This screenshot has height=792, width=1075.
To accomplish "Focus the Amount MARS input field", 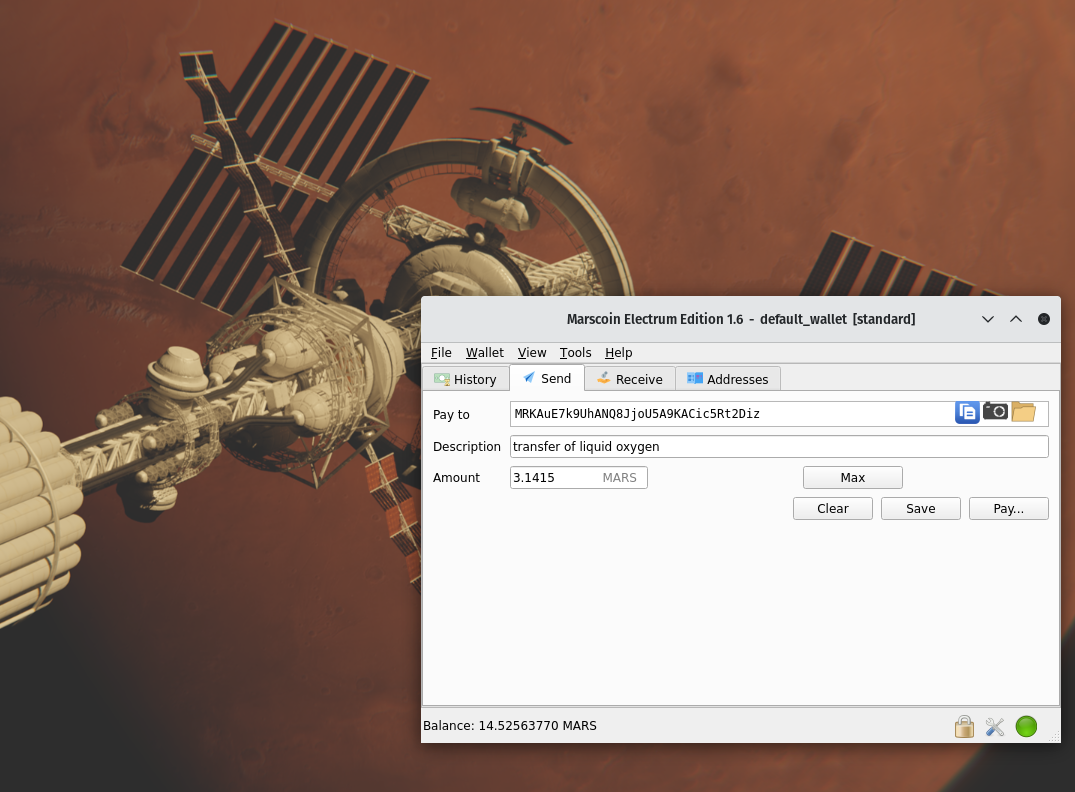I will click(x=555, y=478).
